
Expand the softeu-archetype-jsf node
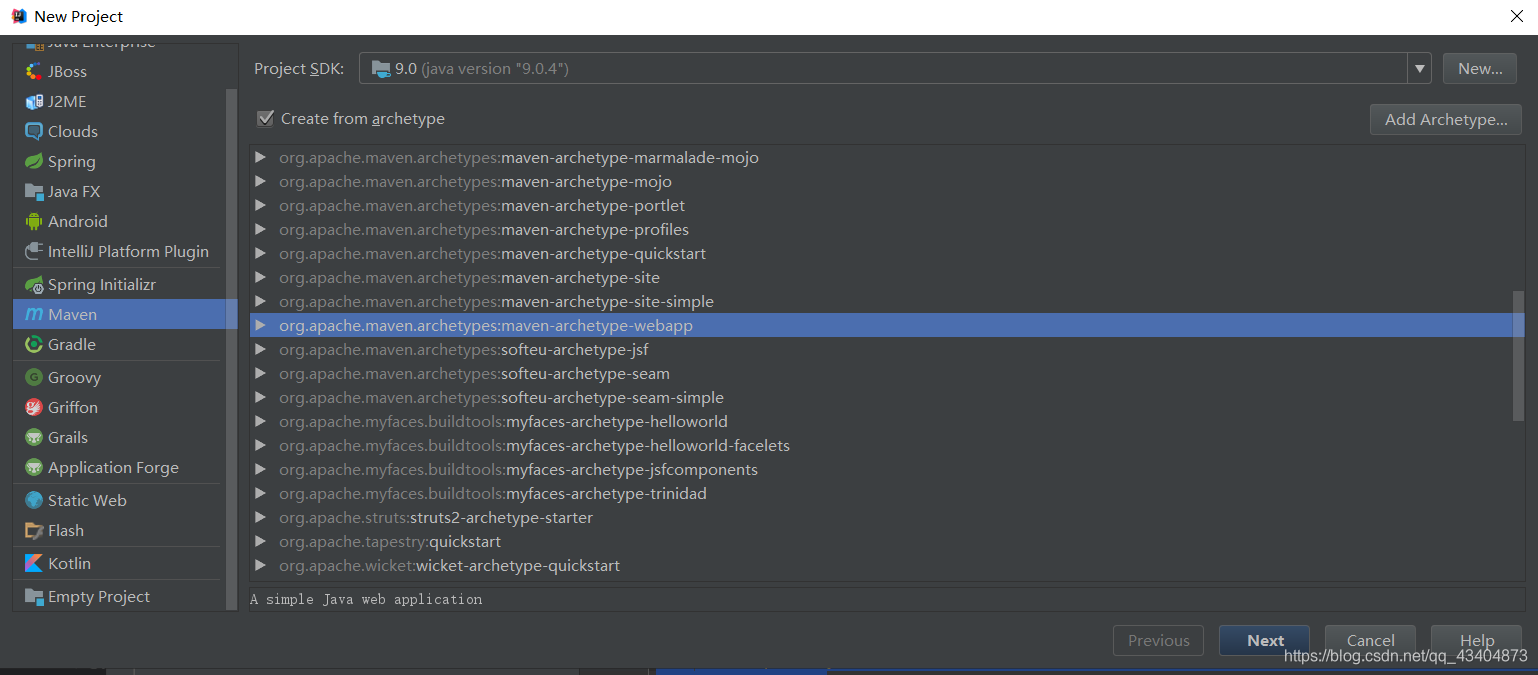pos(261,349)
